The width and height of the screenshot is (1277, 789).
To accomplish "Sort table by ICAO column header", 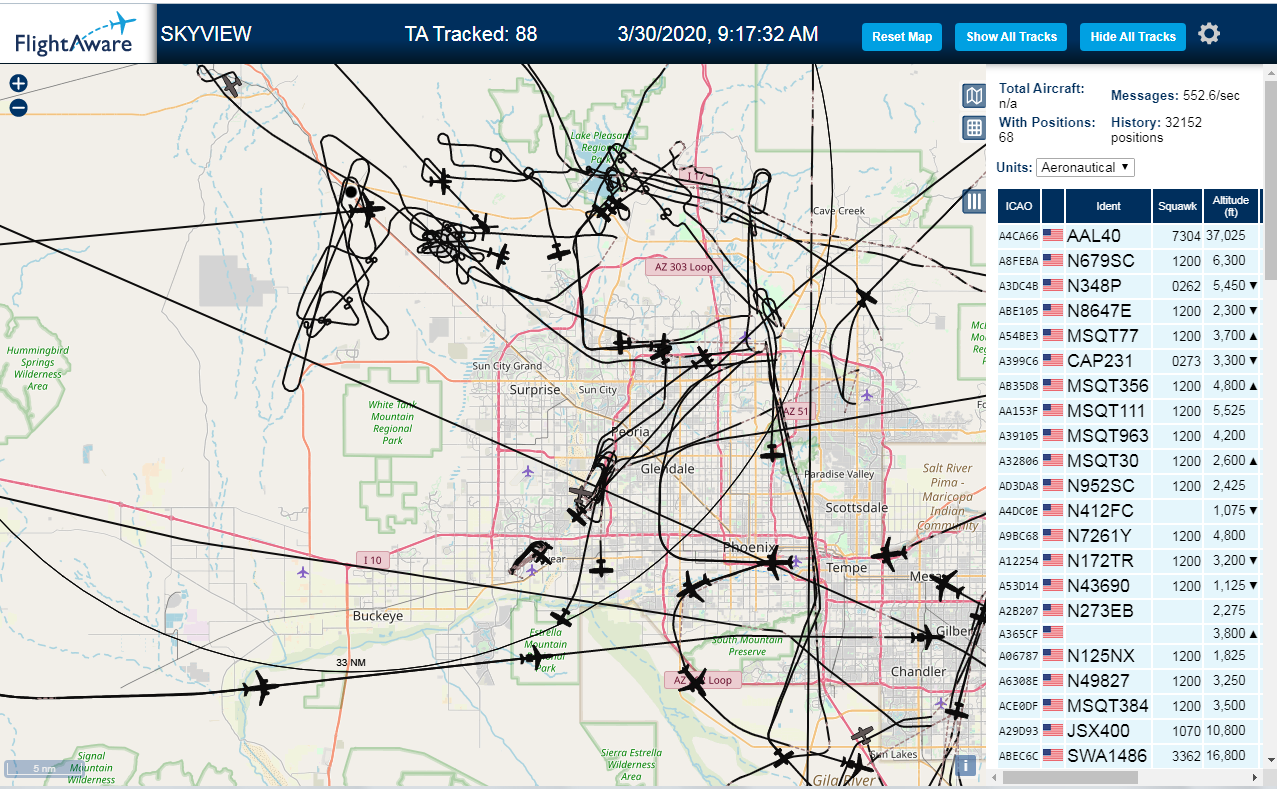I will click(1019, 206).
